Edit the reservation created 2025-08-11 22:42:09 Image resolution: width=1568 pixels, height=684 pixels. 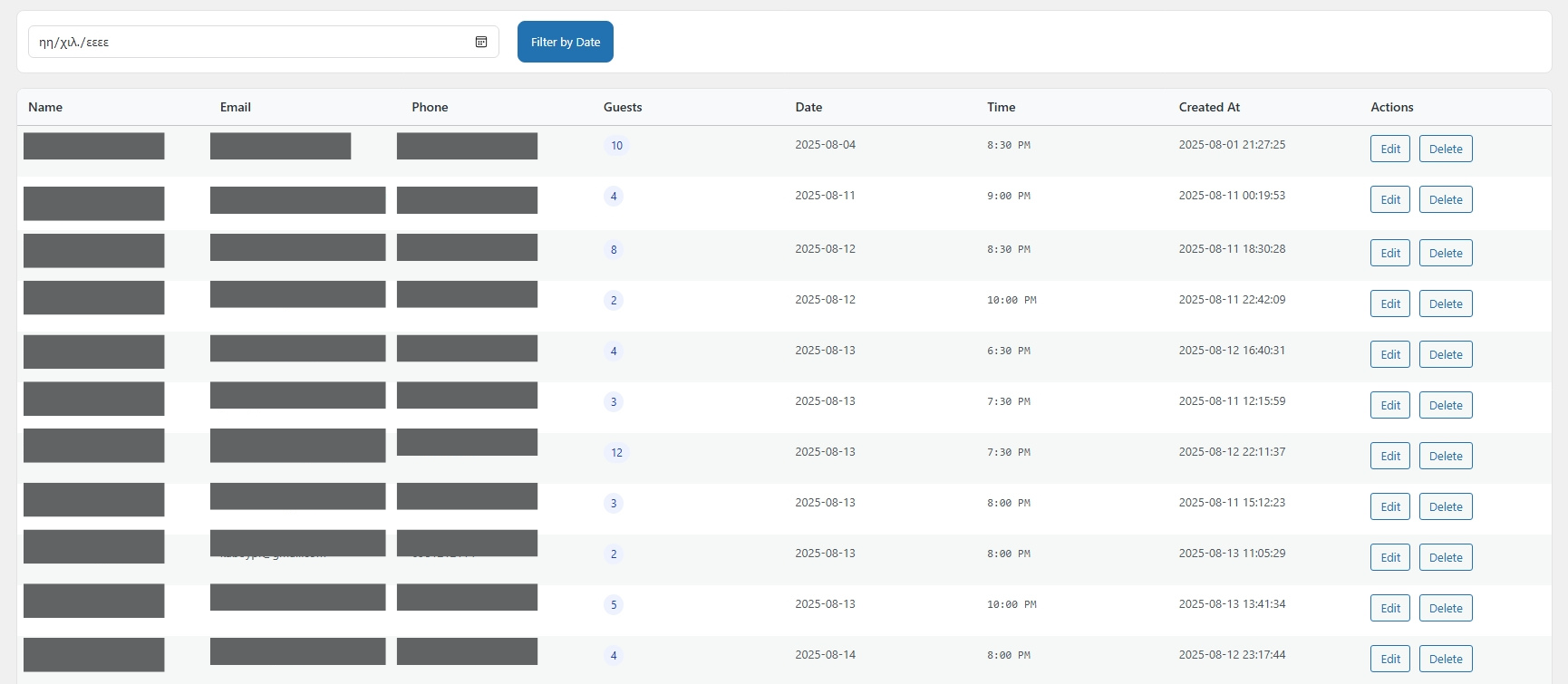click(x=1390, y=303)
